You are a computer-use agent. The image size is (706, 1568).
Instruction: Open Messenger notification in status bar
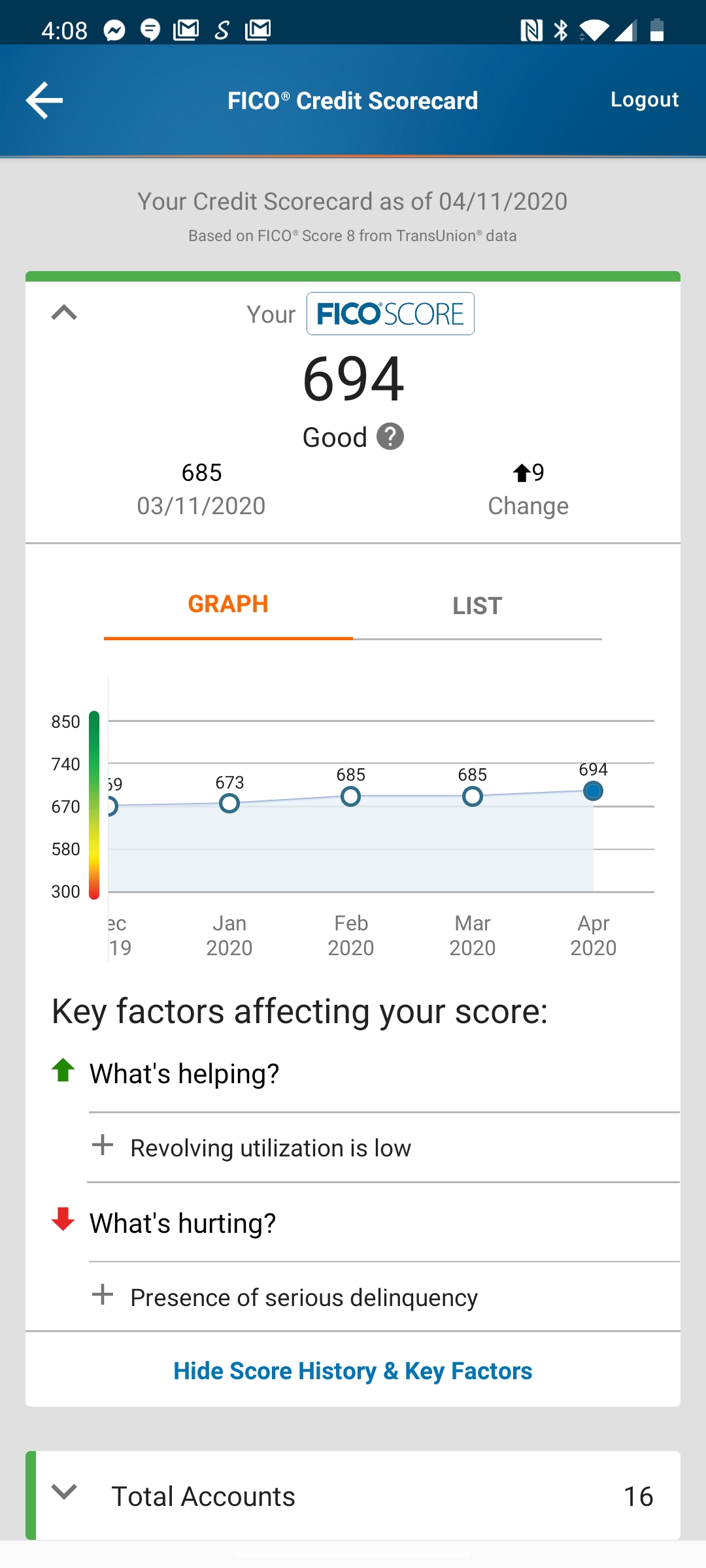click(114, 30)
